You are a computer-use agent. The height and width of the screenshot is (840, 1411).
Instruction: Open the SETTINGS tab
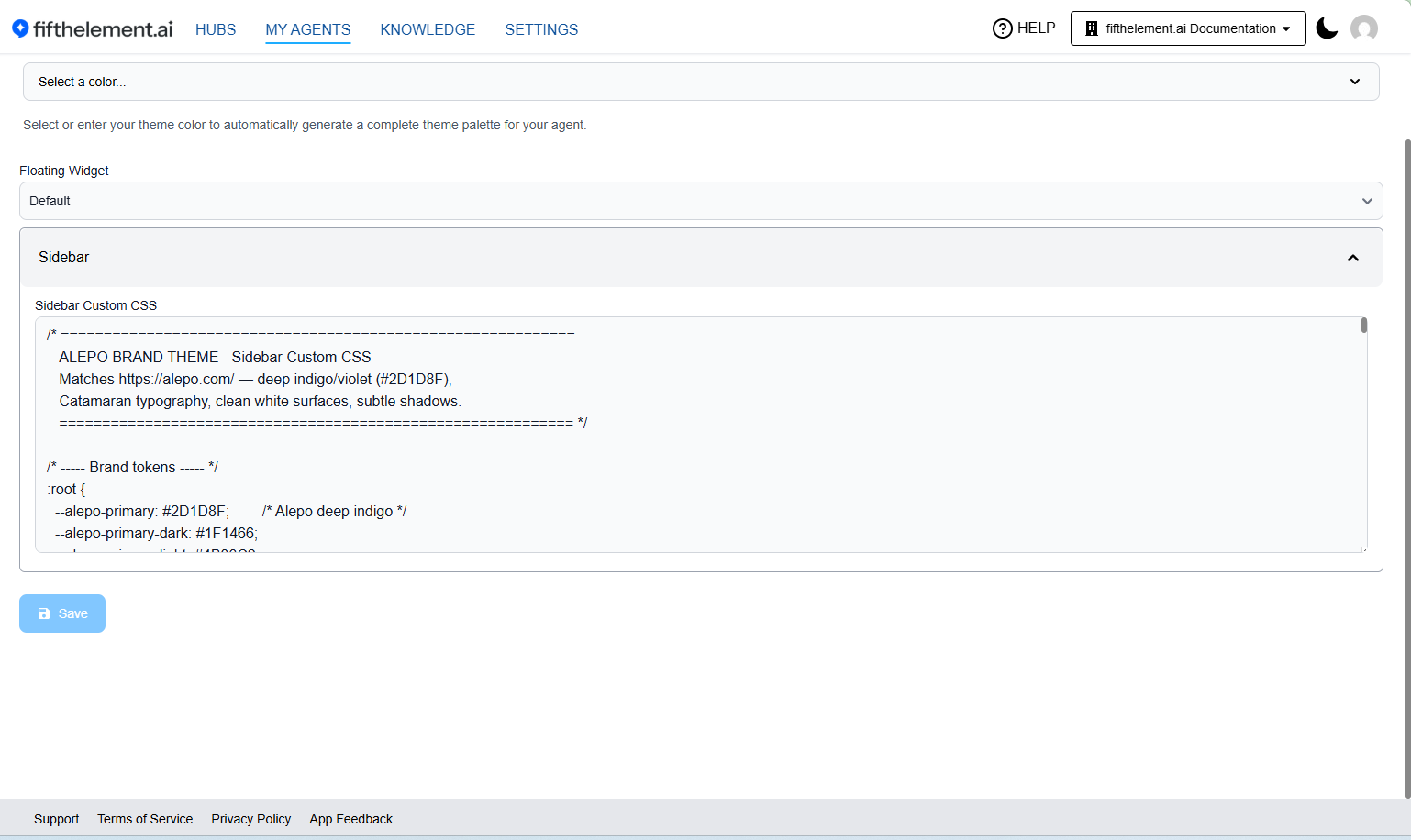[x=541, y=29]
